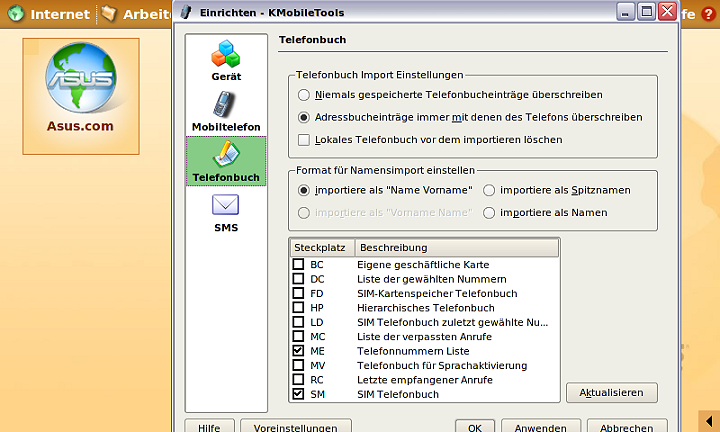Check the HP slot checkbox
The width and height of the screenshot is (720, 432).
point(298,308)
